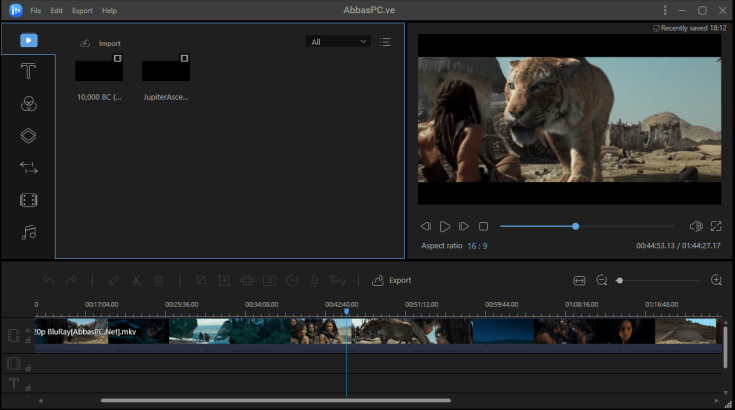Open the Transitions panel in sidebar

[29, 168]
